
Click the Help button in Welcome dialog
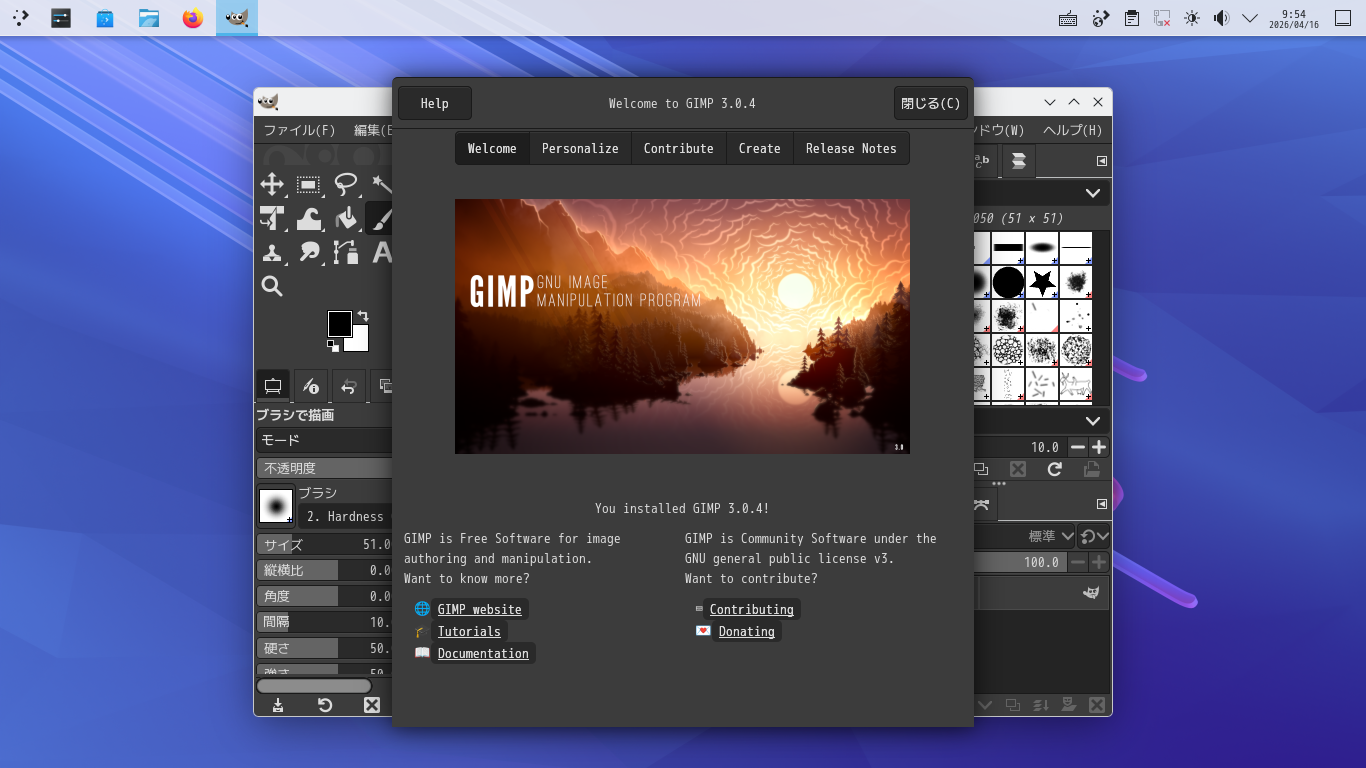point(434,103)
